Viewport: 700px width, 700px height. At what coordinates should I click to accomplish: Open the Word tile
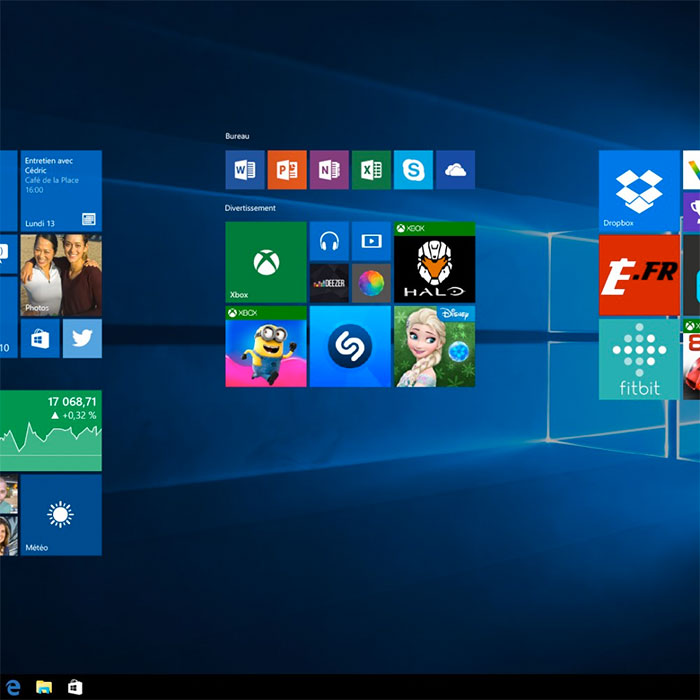click(245, 170)
